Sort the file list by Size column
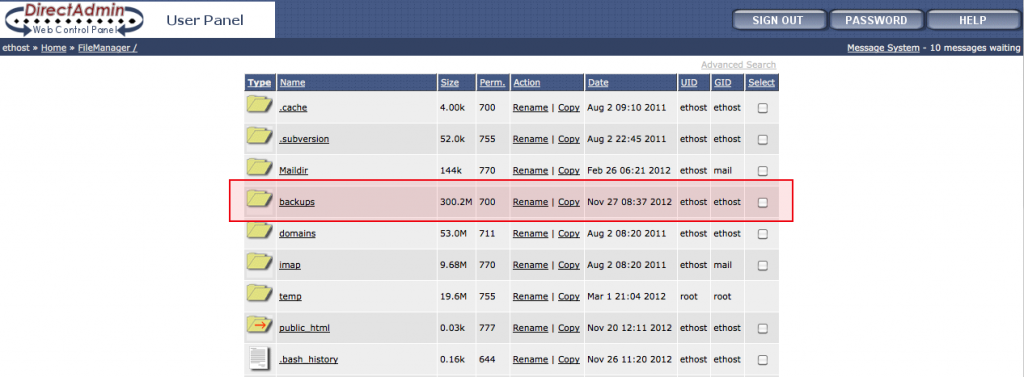 coord(449,82)
